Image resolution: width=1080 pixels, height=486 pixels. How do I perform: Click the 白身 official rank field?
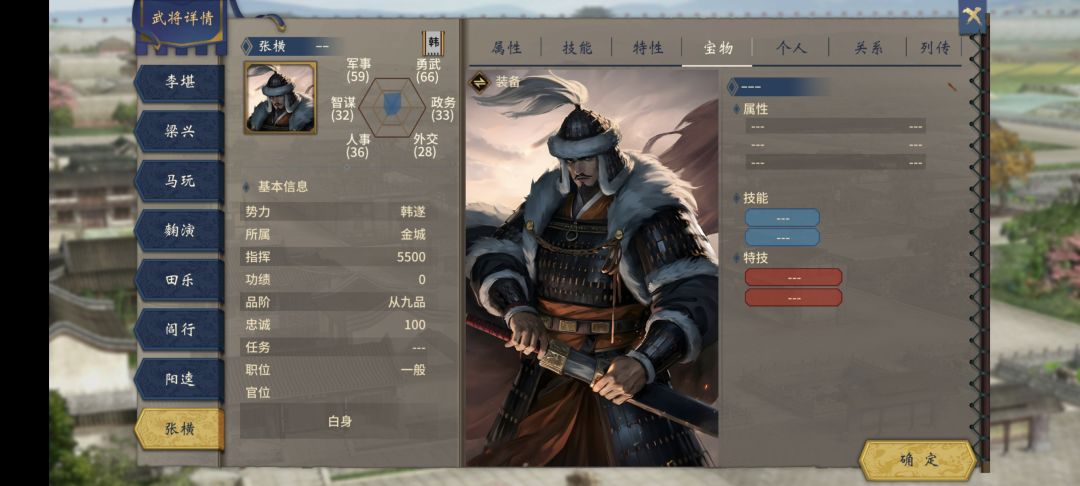pos(340,421)
